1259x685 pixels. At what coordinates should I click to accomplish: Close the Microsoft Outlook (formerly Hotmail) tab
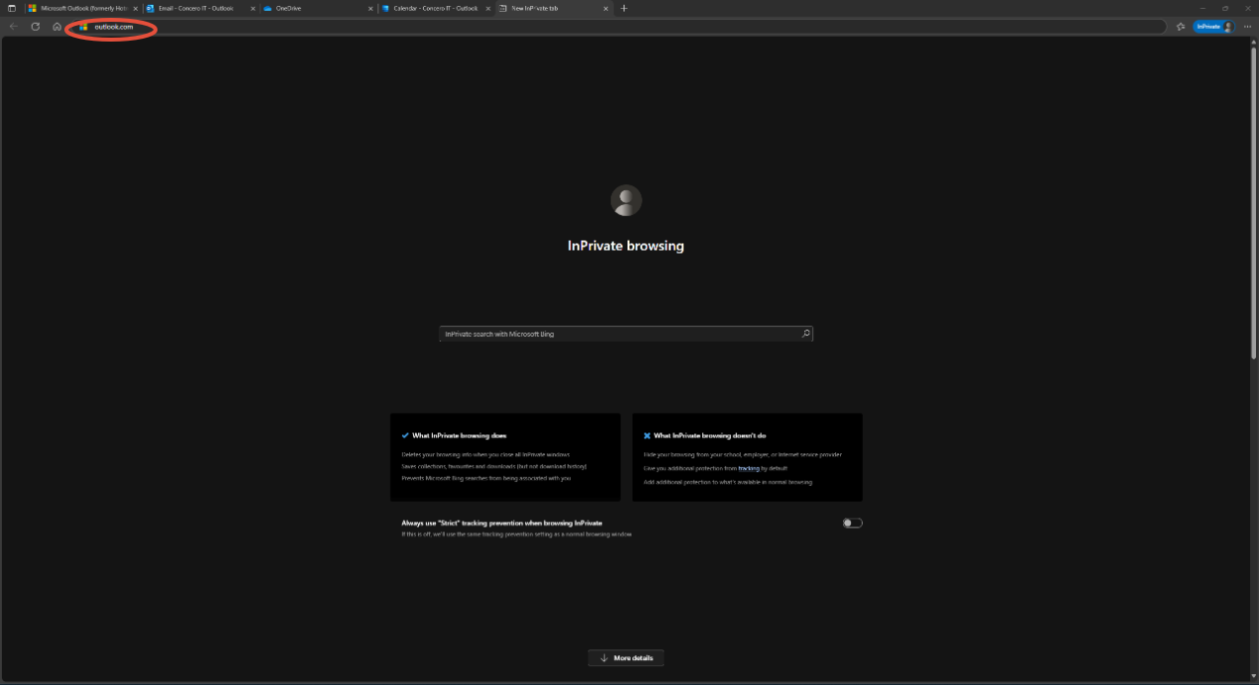click(136, 8)
